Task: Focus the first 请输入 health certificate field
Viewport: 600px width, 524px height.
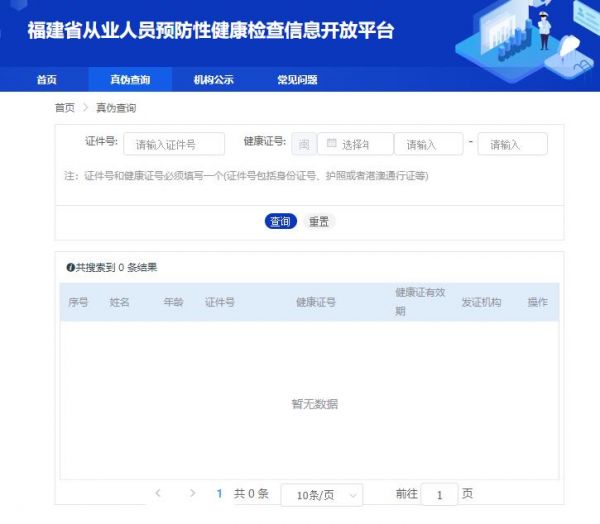Action: (429, 144)
